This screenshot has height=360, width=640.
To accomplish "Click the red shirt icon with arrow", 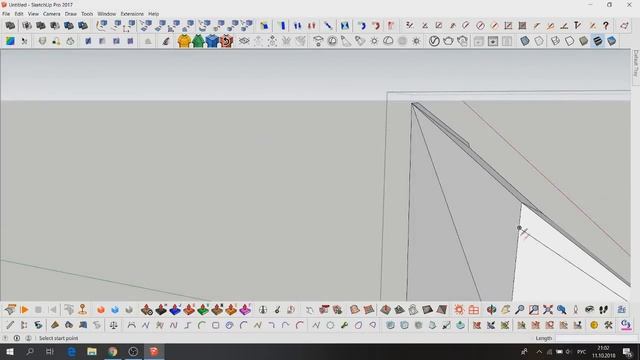I will pos(226,41).
